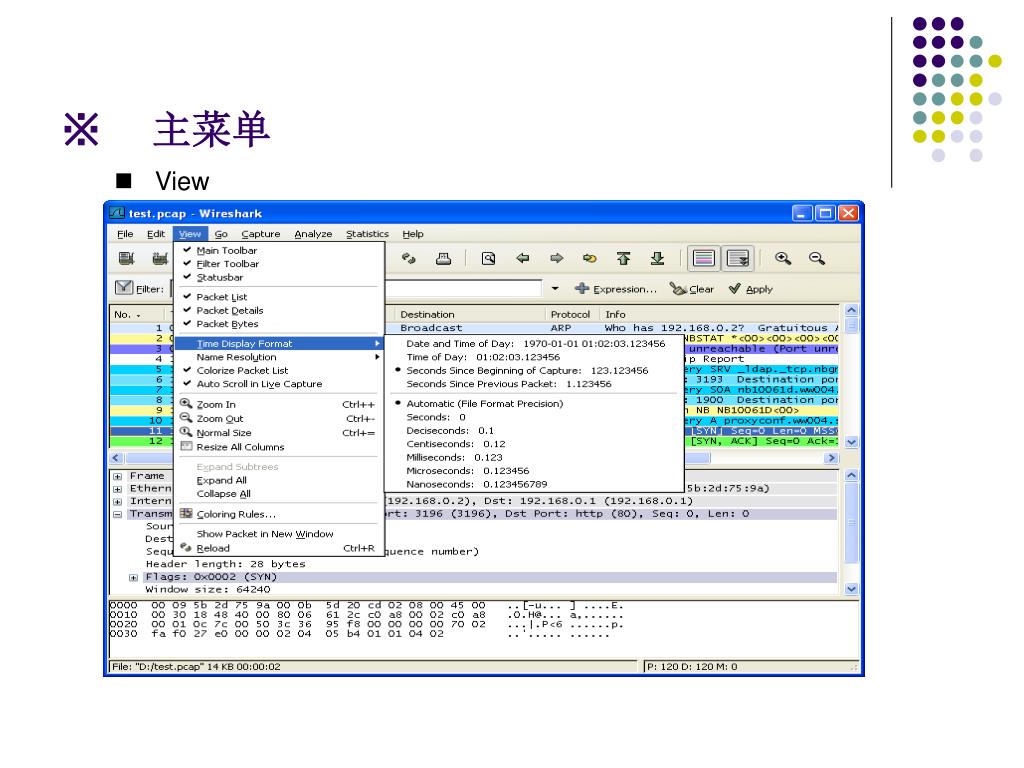The image size is (1024, 768).
Task: Toggle the colorize packet list icon
Action: tap(703, 259)
